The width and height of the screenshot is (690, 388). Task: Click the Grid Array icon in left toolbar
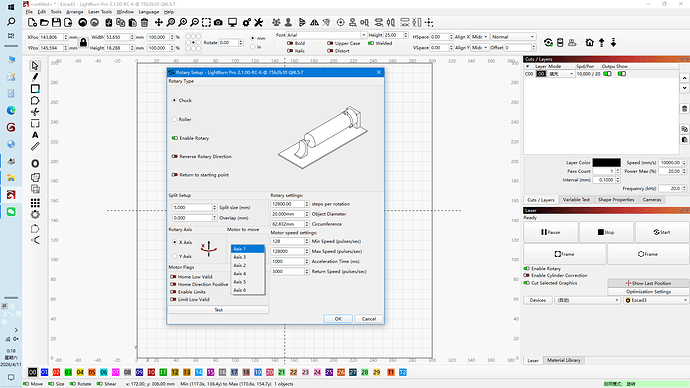35,203
